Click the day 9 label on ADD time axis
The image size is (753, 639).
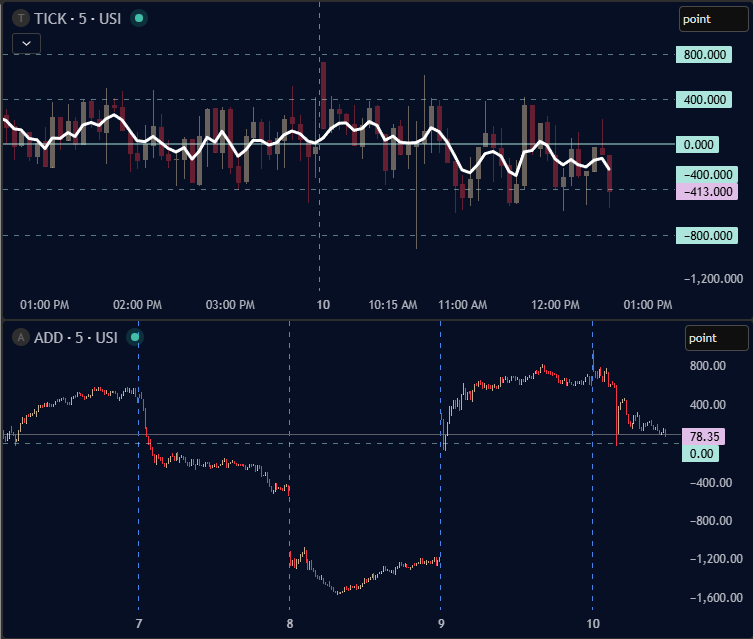[441, 624]
